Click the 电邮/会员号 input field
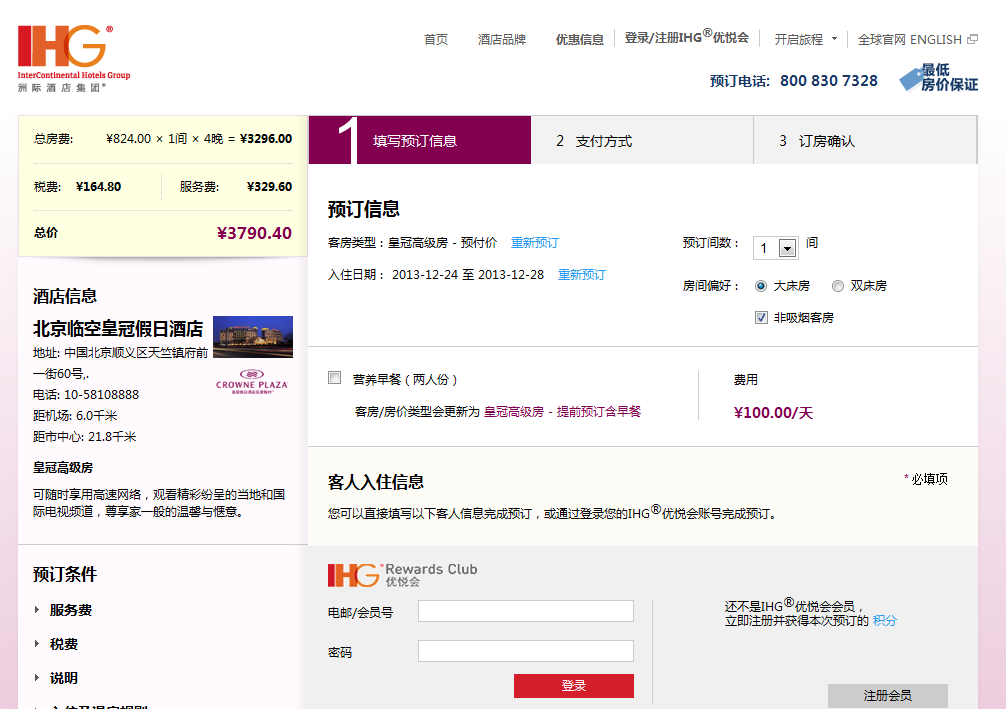 (525, 611)
